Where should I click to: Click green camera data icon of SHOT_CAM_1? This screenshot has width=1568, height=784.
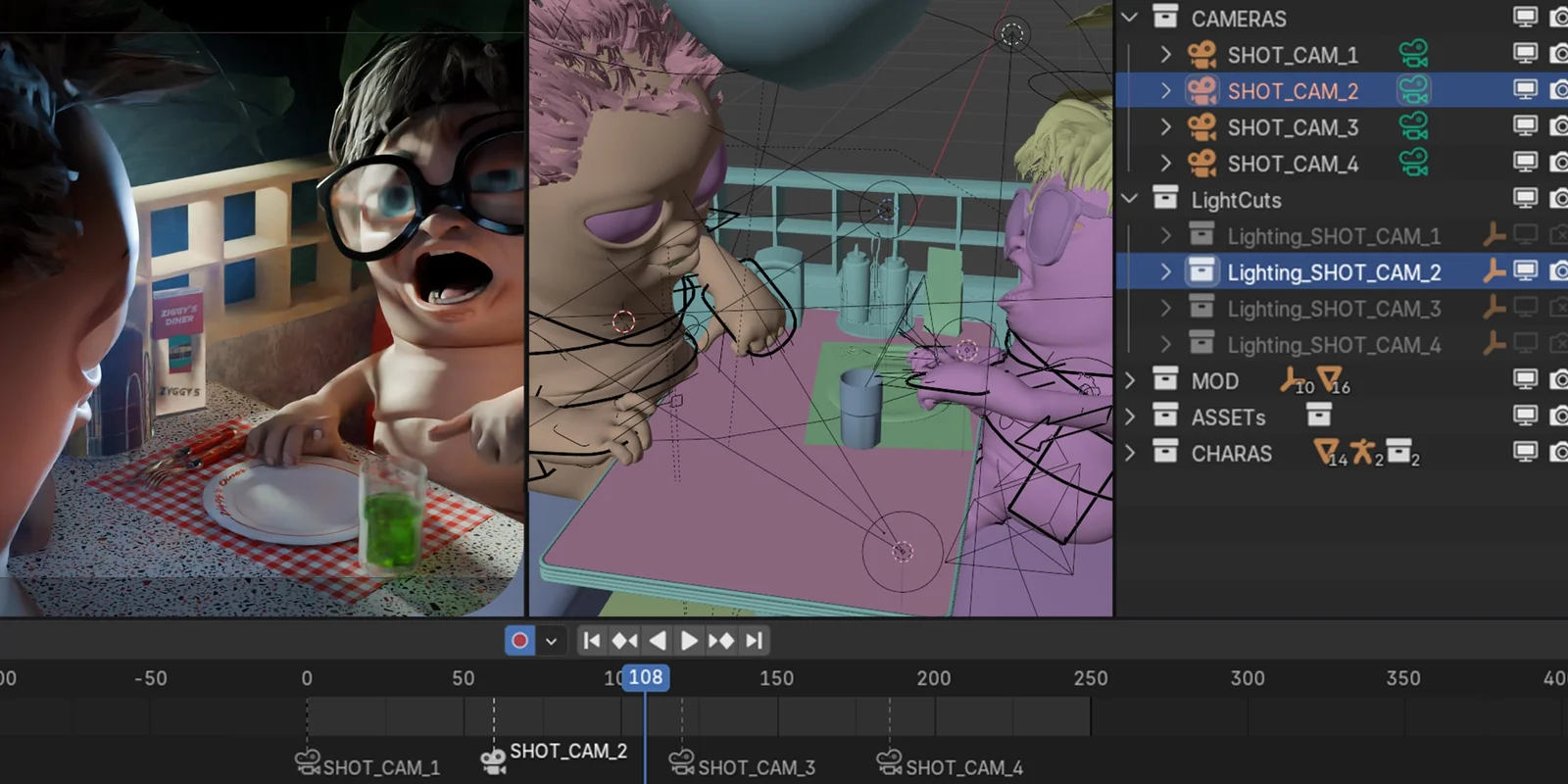(x=1413, y=54)
